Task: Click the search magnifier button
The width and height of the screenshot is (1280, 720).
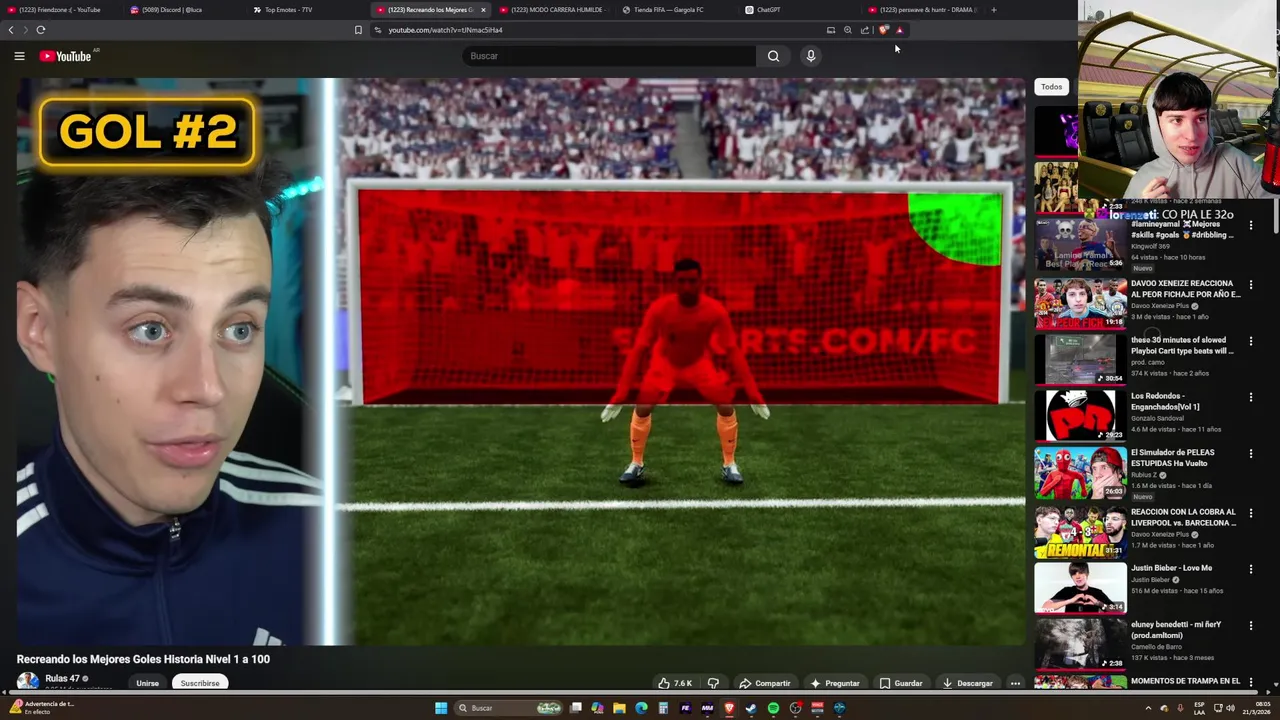Action: [773, 56]
